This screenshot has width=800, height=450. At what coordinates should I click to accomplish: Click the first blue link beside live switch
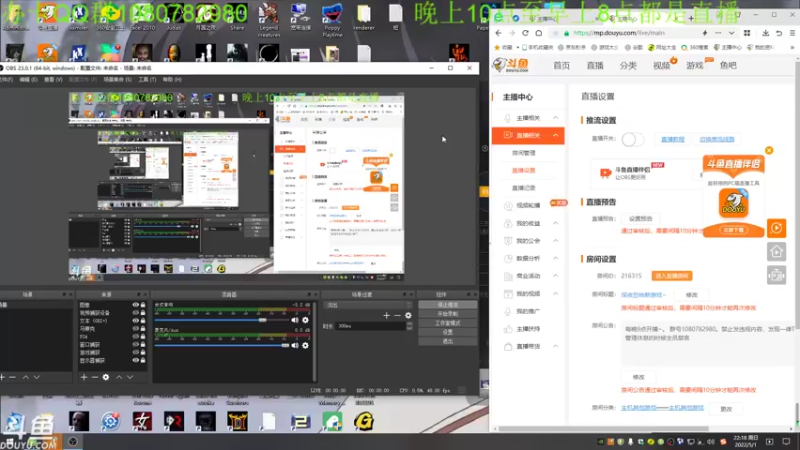(672, 139)
